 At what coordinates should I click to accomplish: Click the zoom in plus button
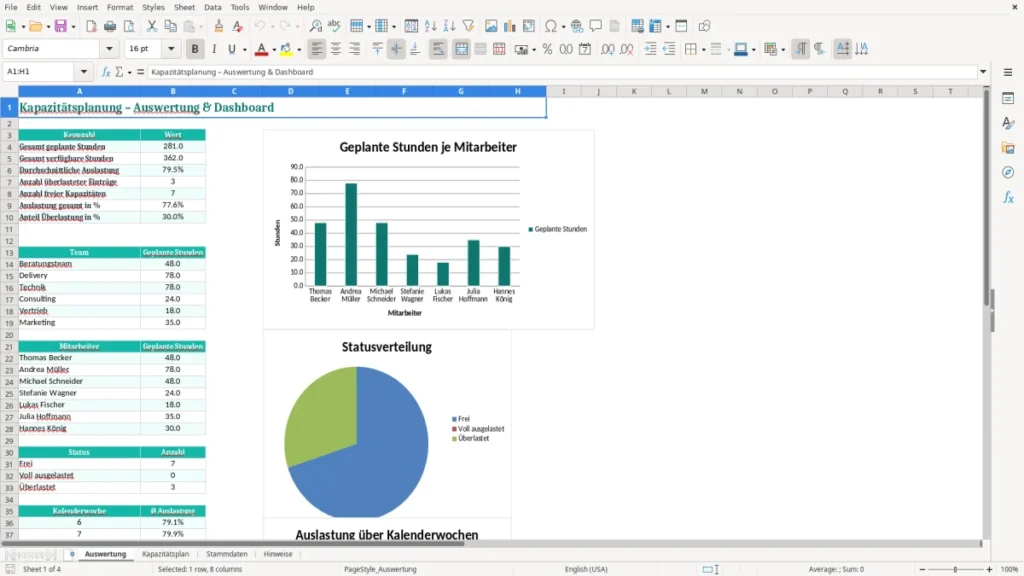point(989,569)
